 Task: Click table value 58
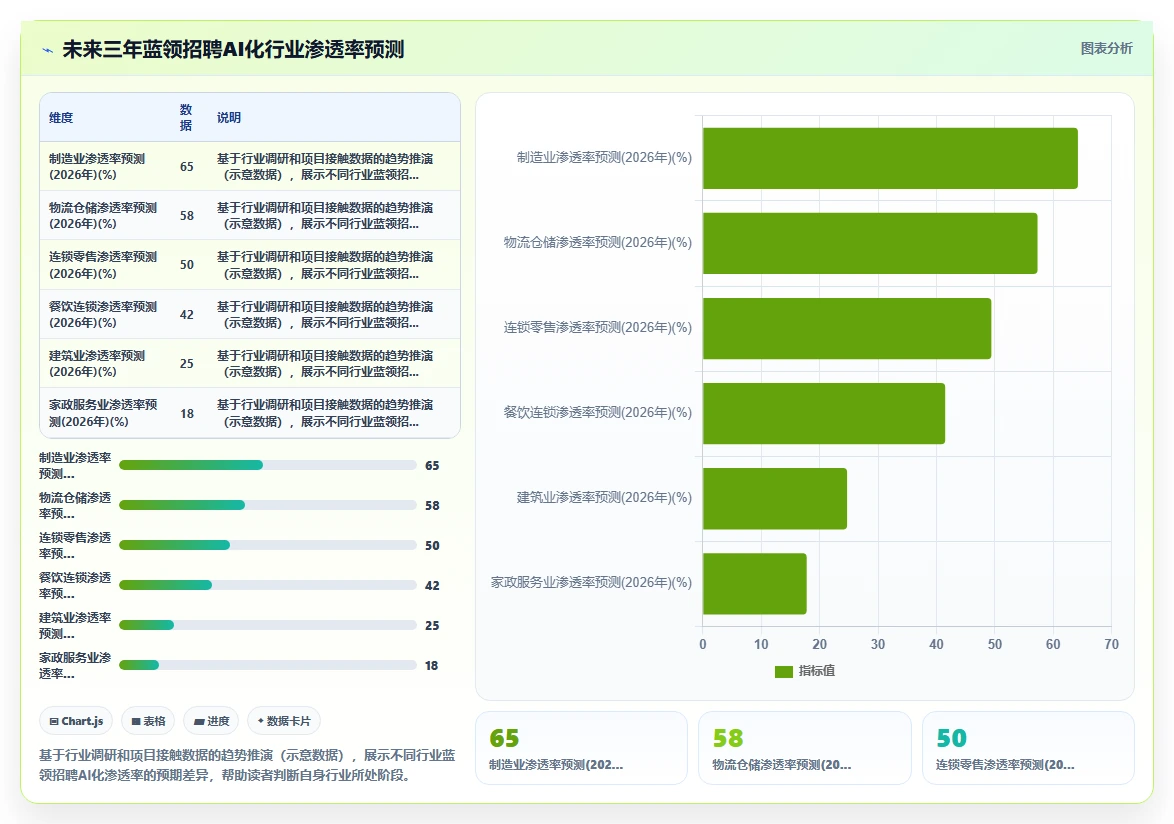click(x=186, y=216)
